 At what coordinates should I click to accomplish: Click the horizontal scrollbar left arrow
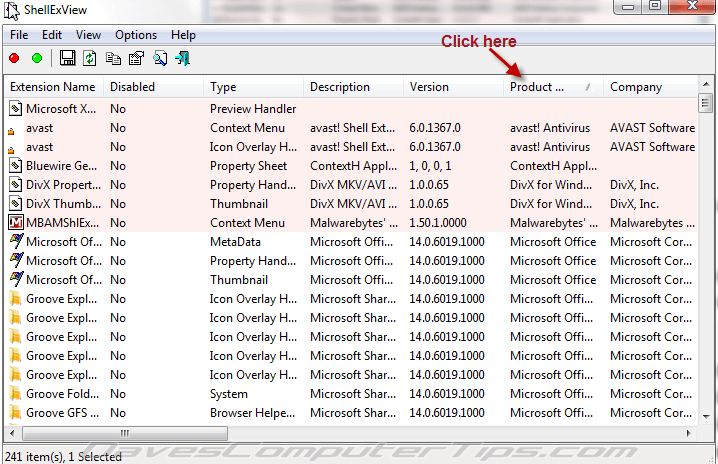point(12,433)
